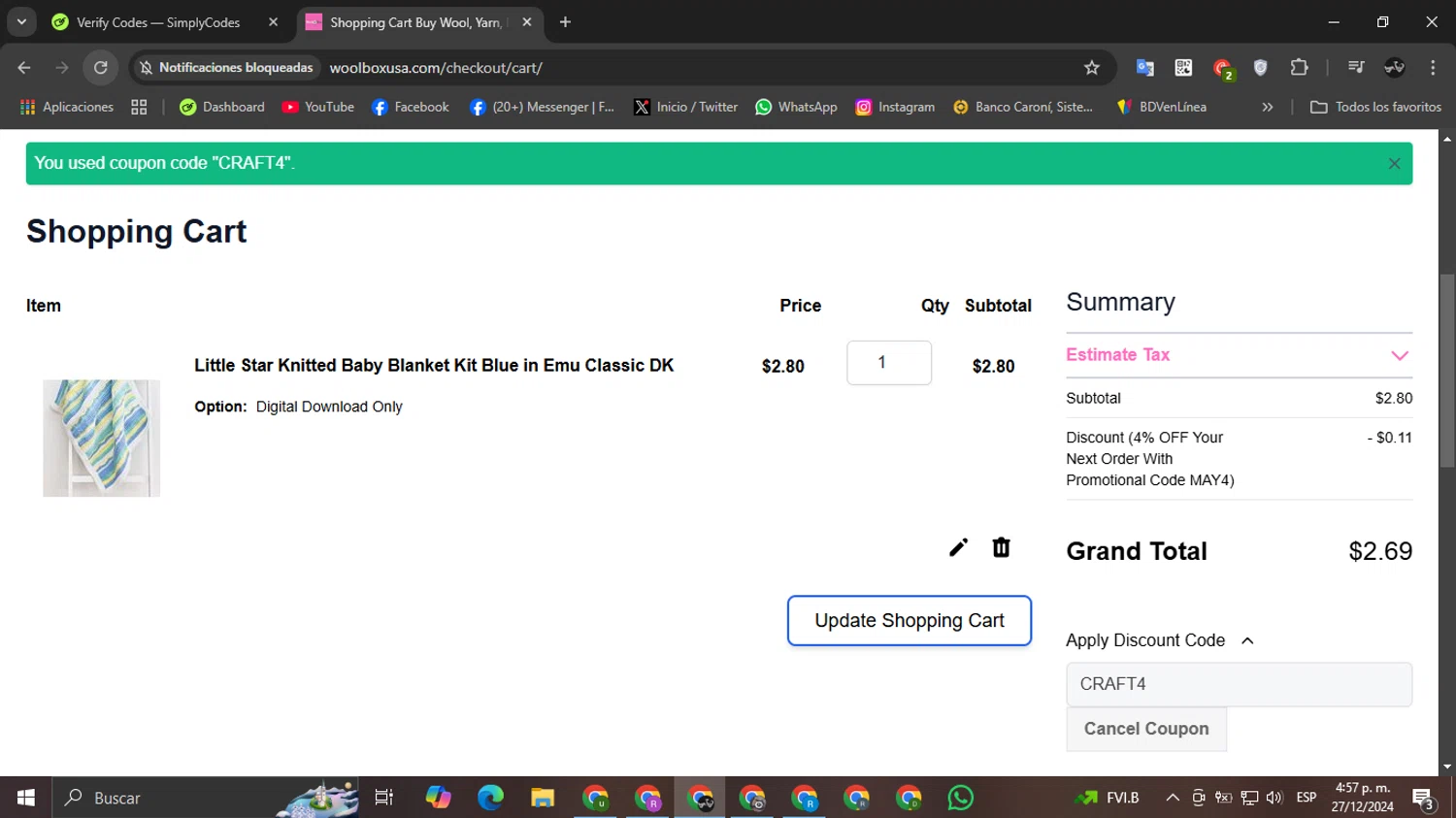Open the notification center icon
Viewport: 1456px width, 818px height.
pos(1424,799)
